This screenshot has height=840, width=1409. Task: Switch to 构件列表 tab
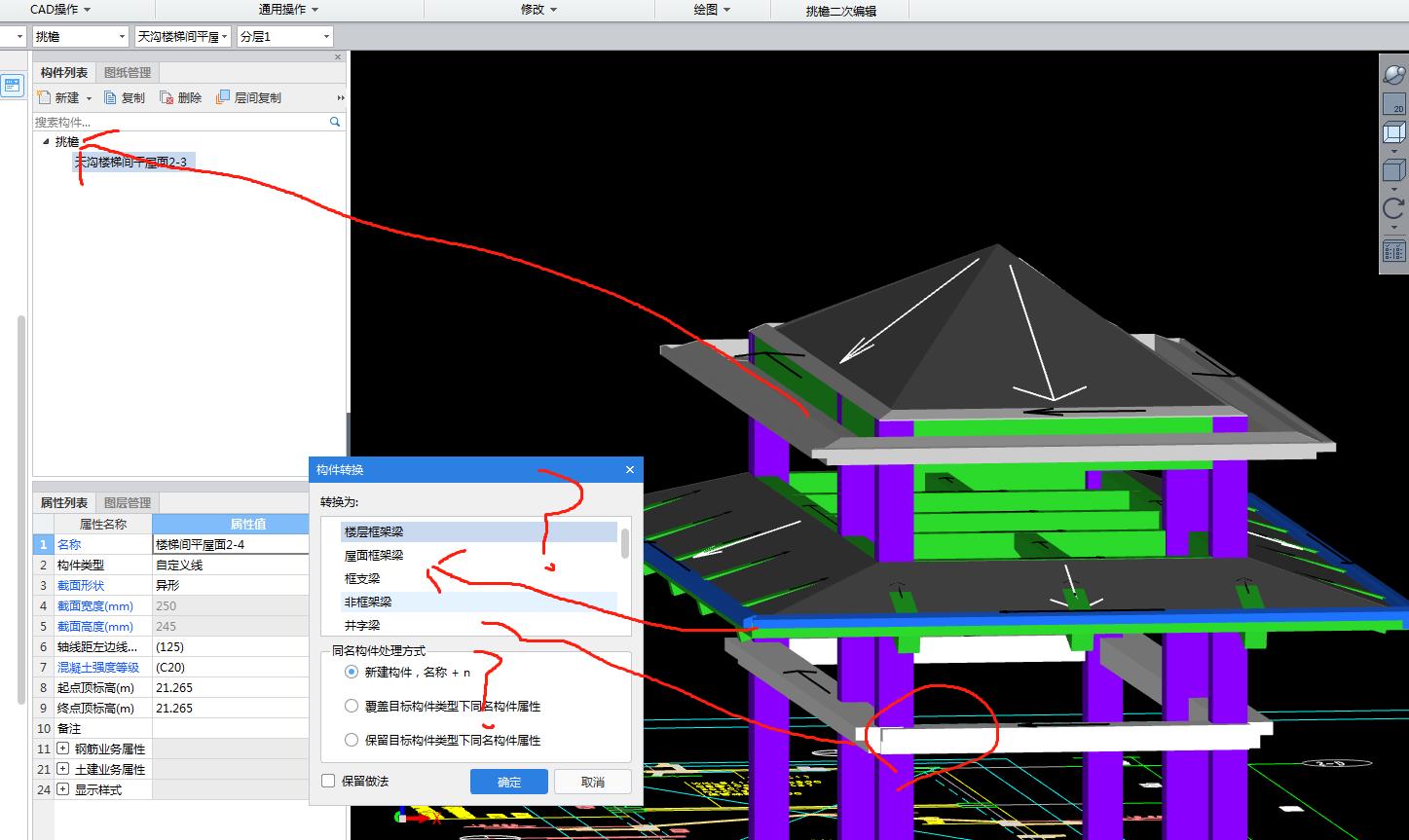click(64, 72)
